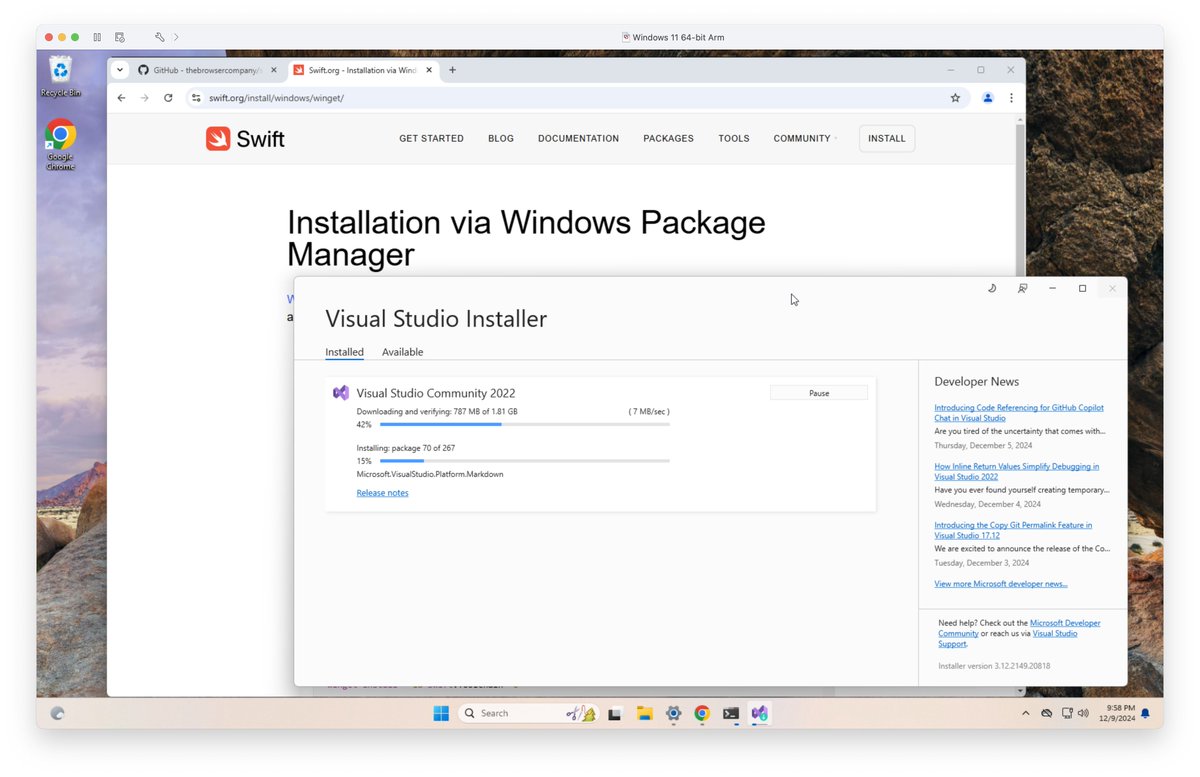Click 'Installer version 3.12.2149.20818' text

pyautogui.click(x=994, y=666)
